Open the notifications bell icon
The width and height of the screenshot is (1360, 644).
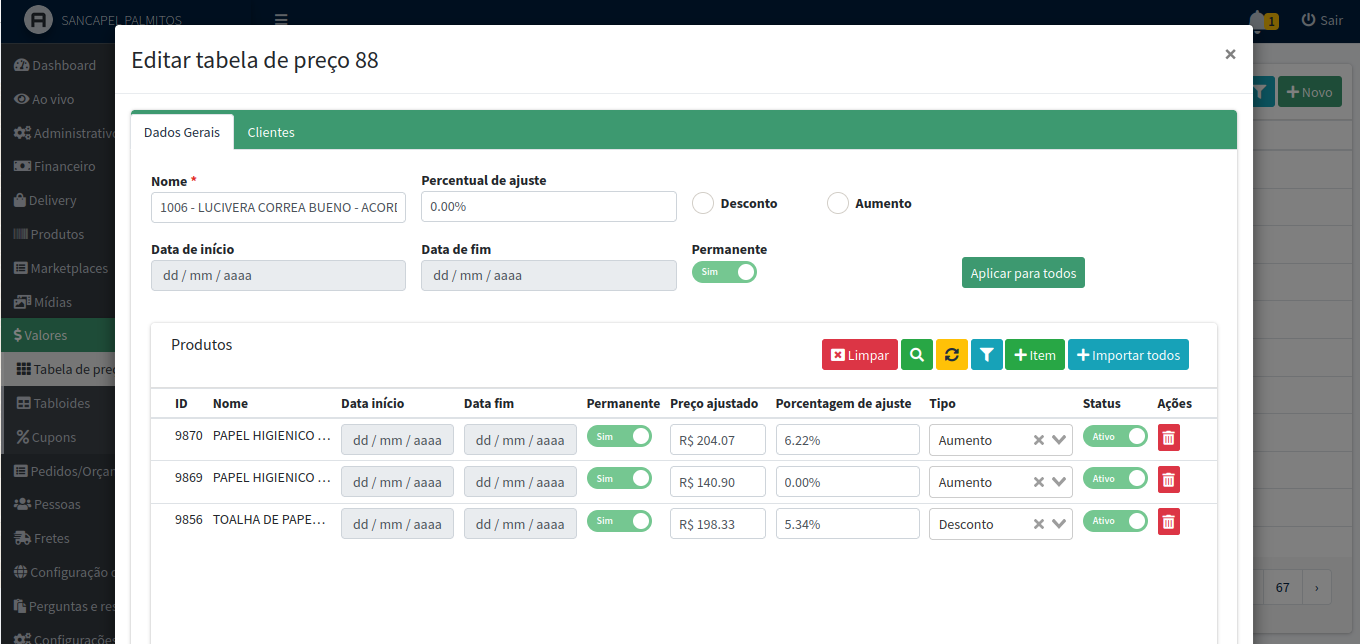pyautogui.click(x=1258, y=20)
